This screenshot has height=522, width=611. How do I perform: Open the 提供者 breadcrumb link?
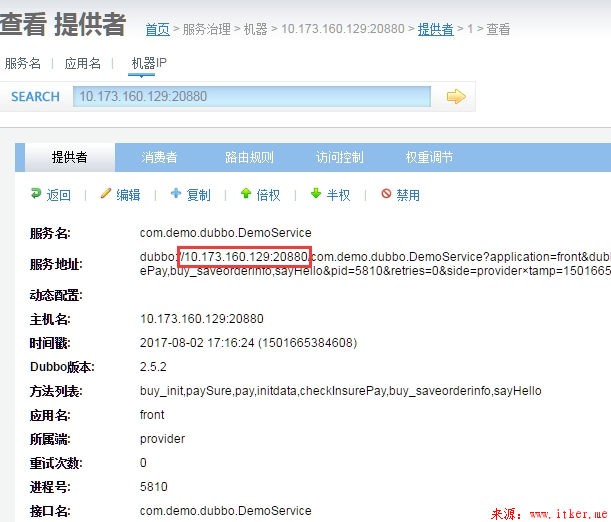[x=436, y=29]
